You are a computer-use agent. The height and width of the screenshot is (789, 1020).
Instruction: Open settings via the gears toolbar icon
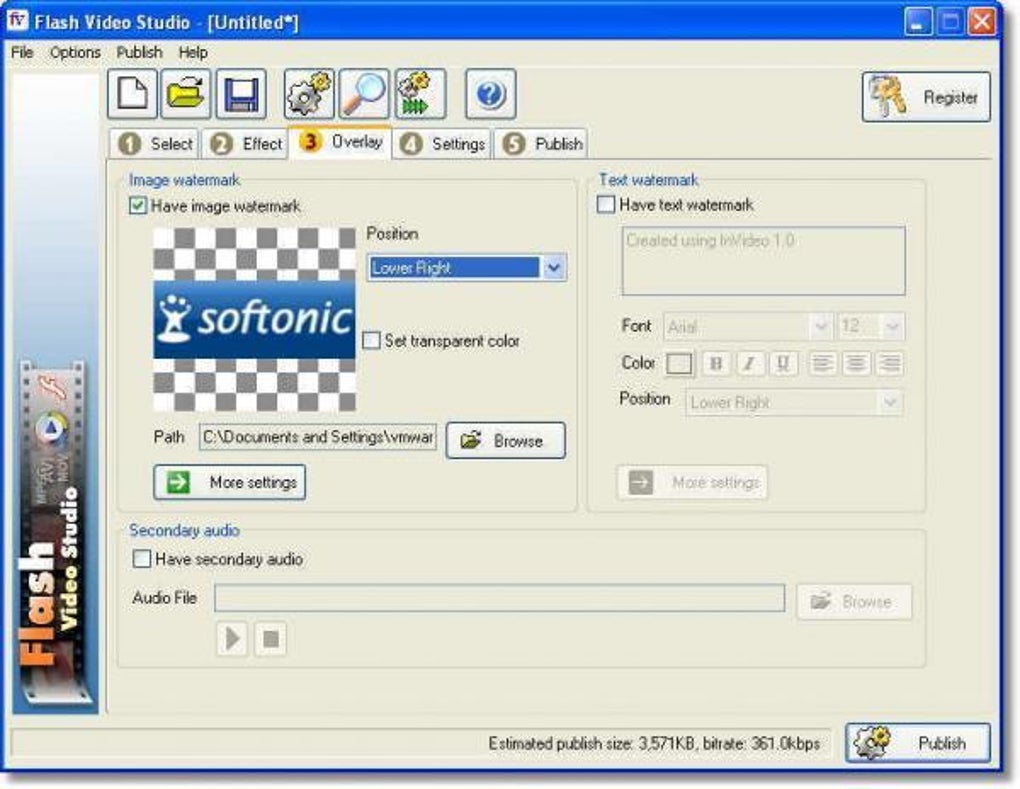(309, 94)
